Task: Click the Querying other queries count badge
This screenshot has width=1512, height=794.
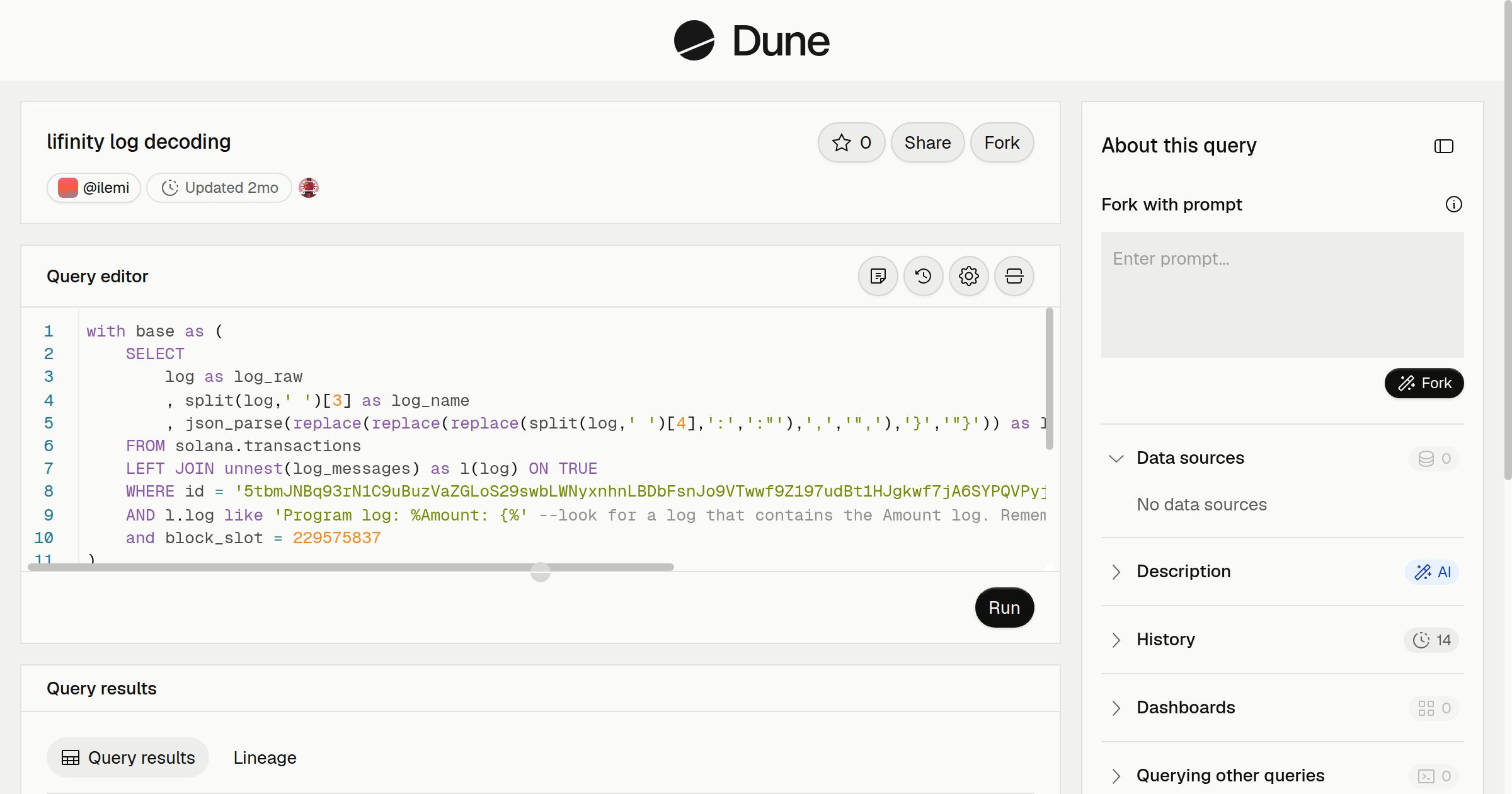Action: (x=1434, y=776)
